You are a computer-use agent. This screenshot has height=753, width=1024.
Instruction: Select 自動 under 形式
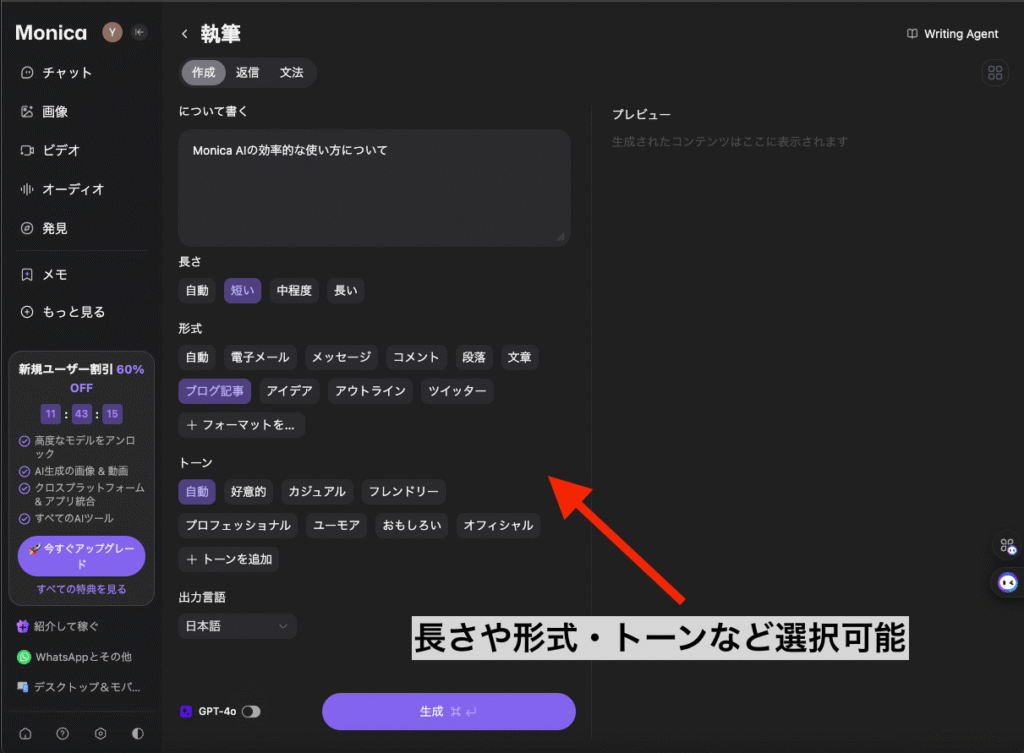[x=197, y=357]
